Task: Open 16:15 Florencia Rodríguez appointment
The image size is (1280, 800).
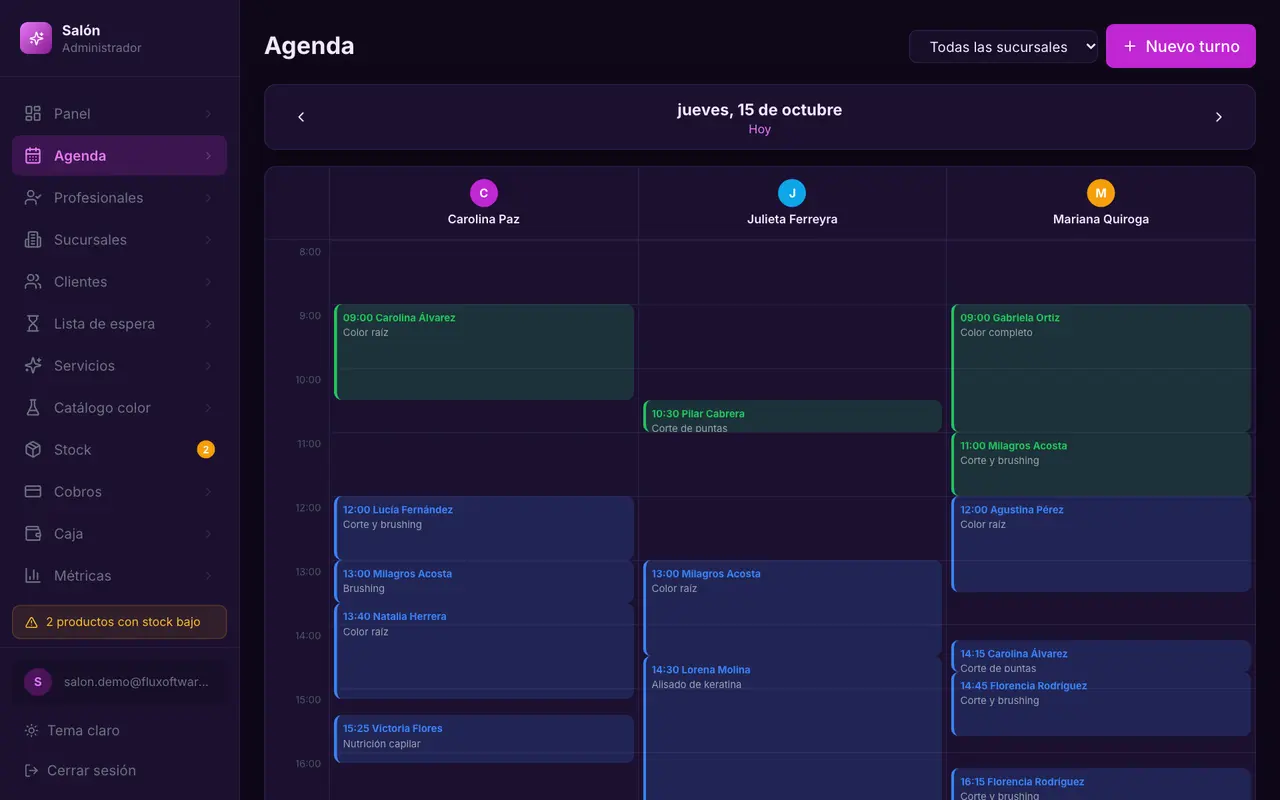Action: 1101,784
